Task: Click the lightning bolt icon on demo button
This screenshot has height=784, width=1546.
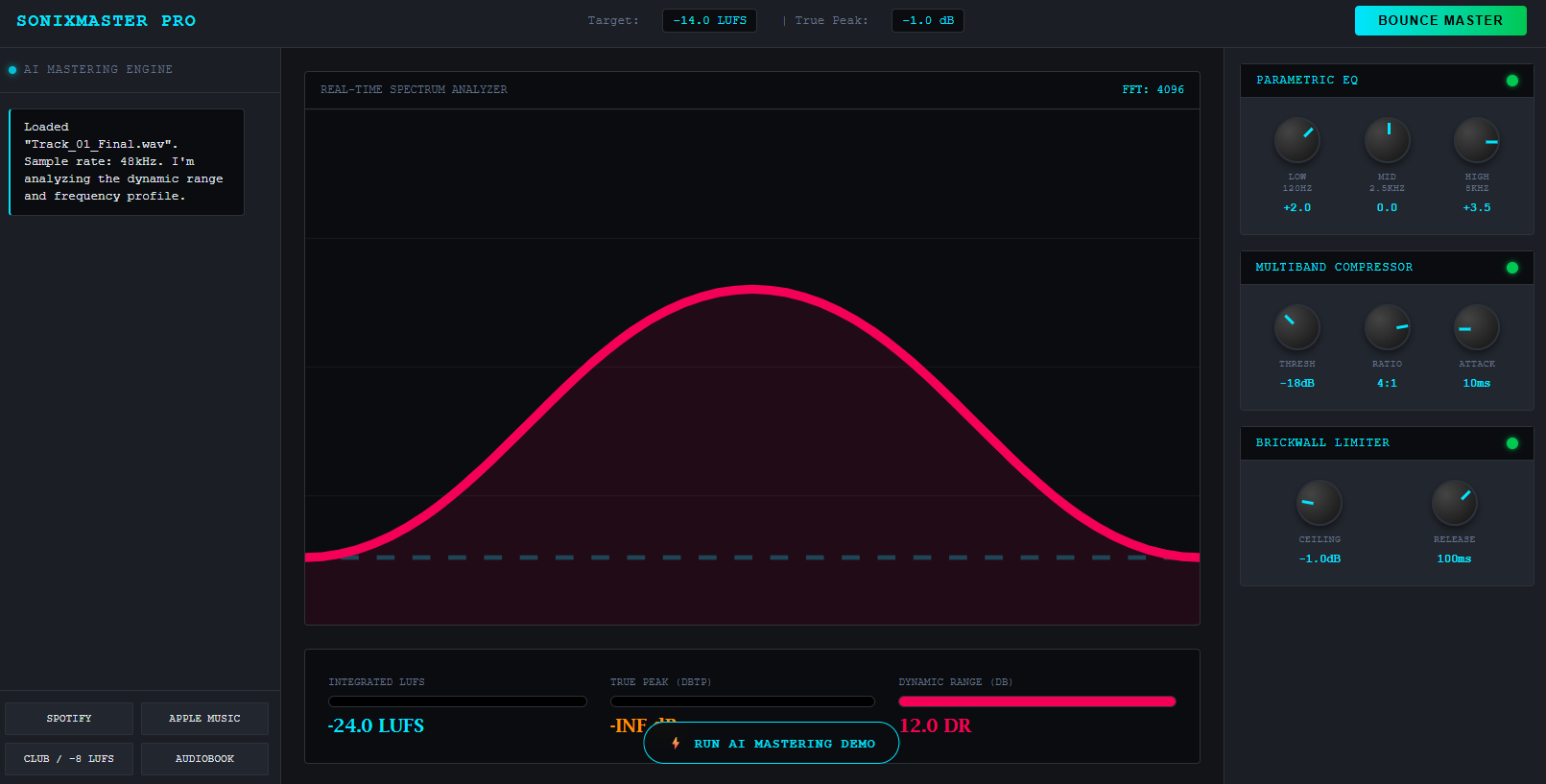Action: tap(676, 743)
